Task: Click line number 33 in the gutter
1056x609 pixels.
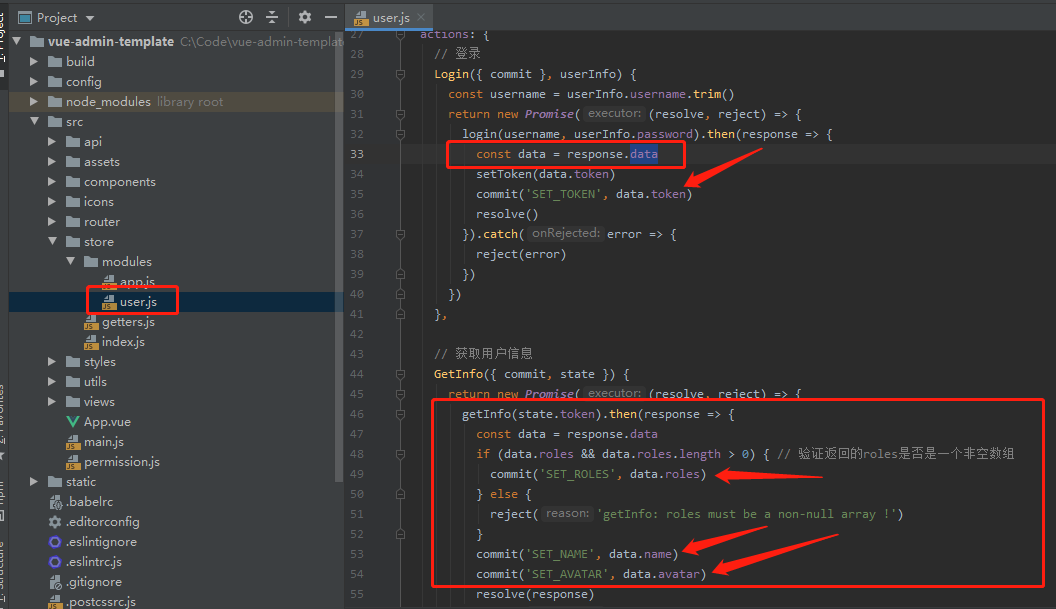Action: (357, 154)
